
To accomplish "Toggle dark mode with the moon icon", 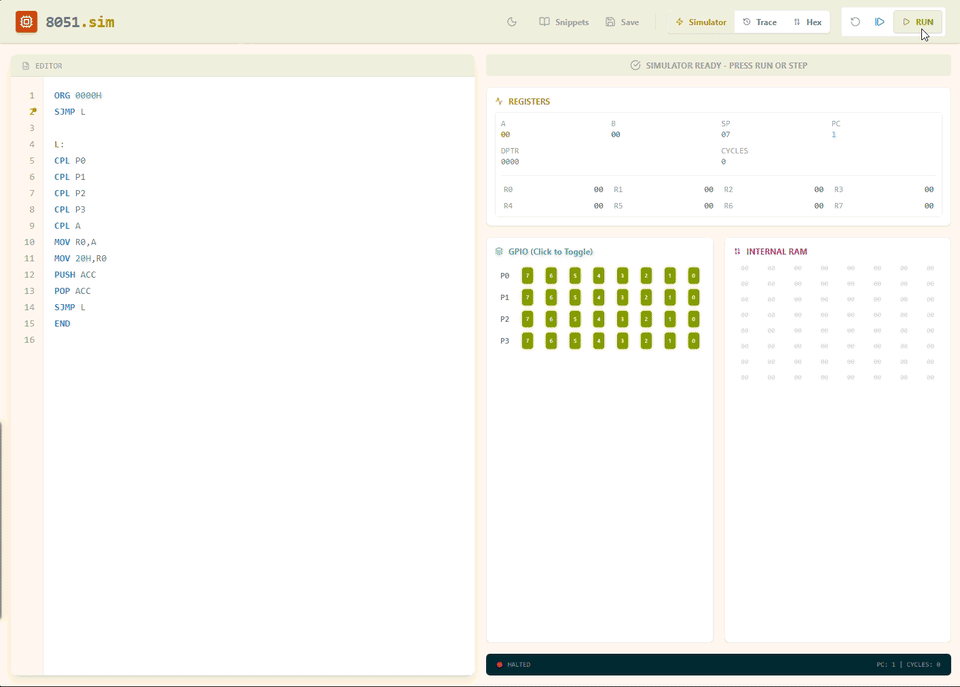I will point(512,22).
